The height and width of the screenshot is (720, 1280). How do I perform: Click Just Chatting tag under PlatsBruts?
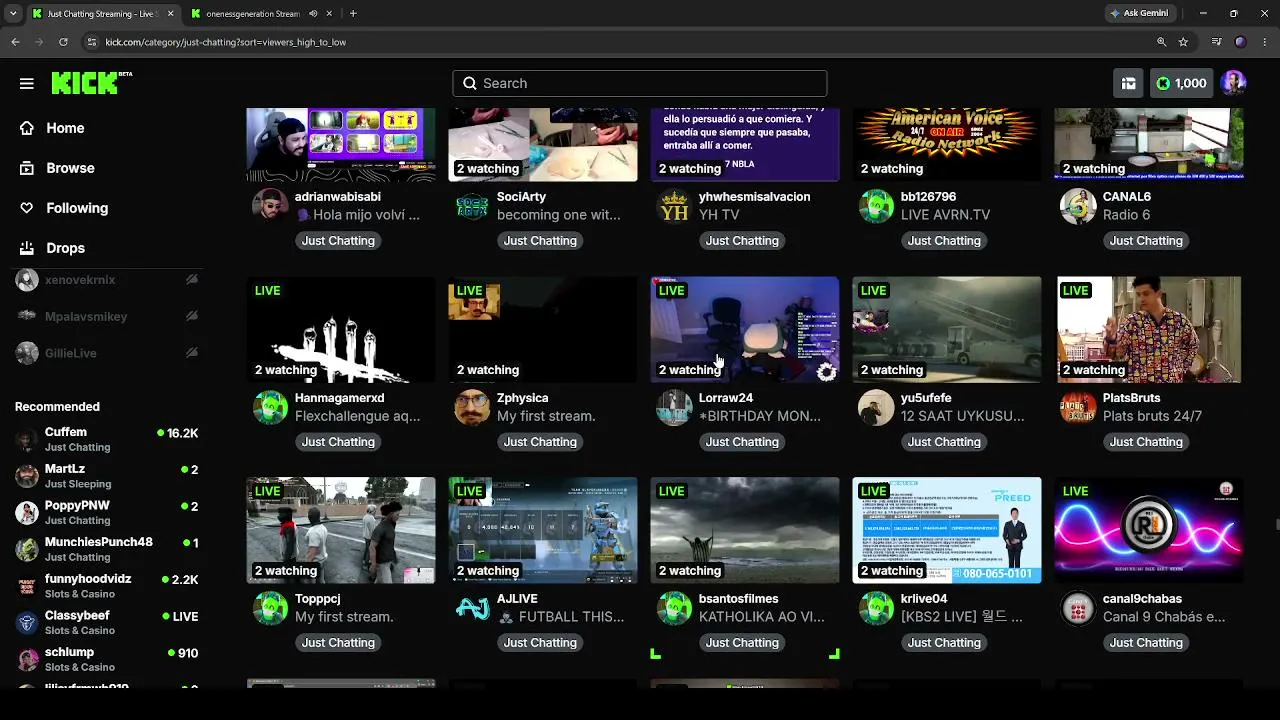click(x=1146, y=442)
